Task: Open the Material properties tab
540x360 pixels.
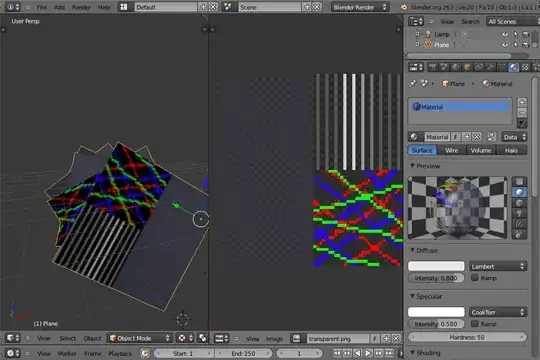Action: tap(513, 67)
